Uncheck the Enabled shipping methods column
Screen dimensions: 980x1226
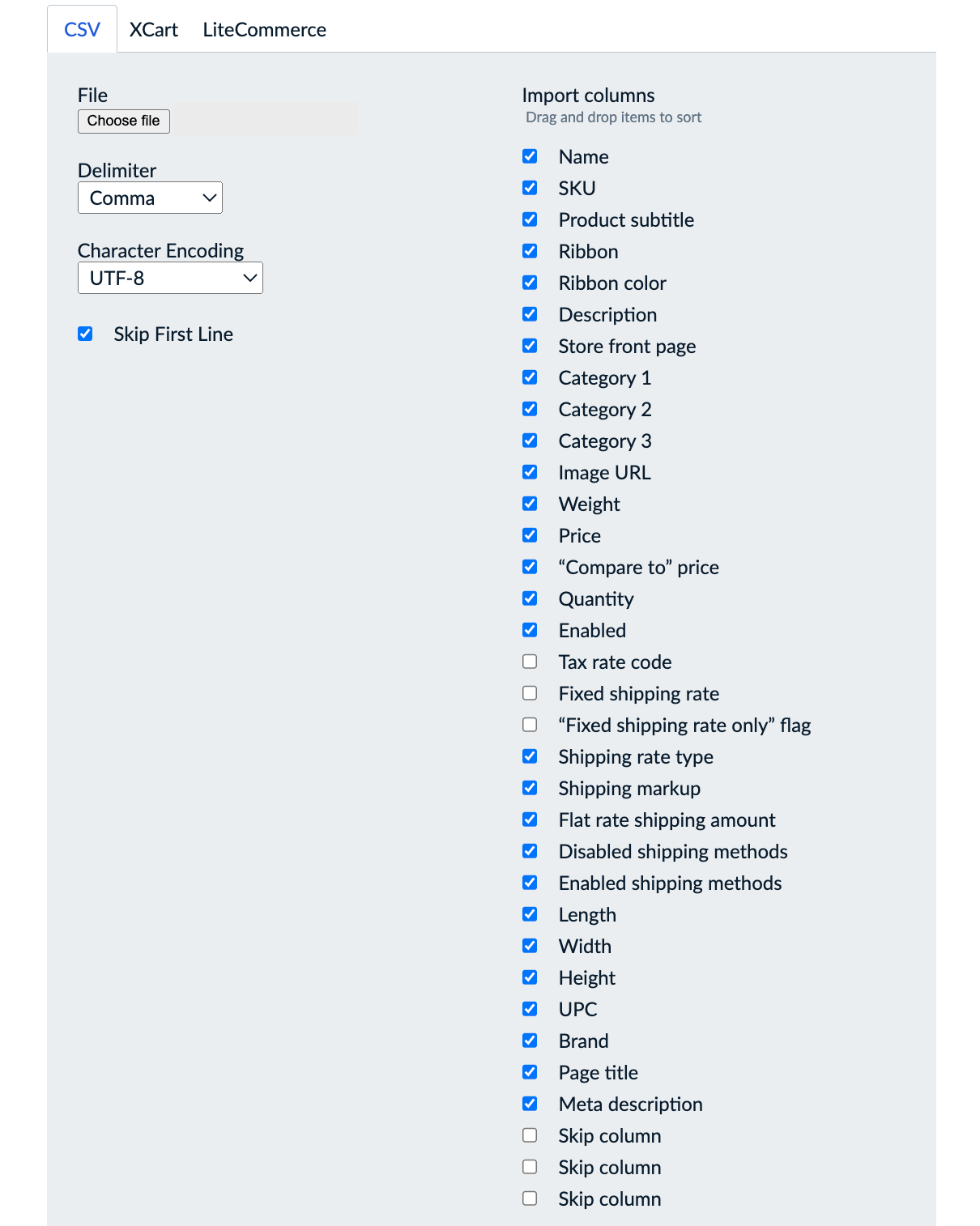coord(530,882)
